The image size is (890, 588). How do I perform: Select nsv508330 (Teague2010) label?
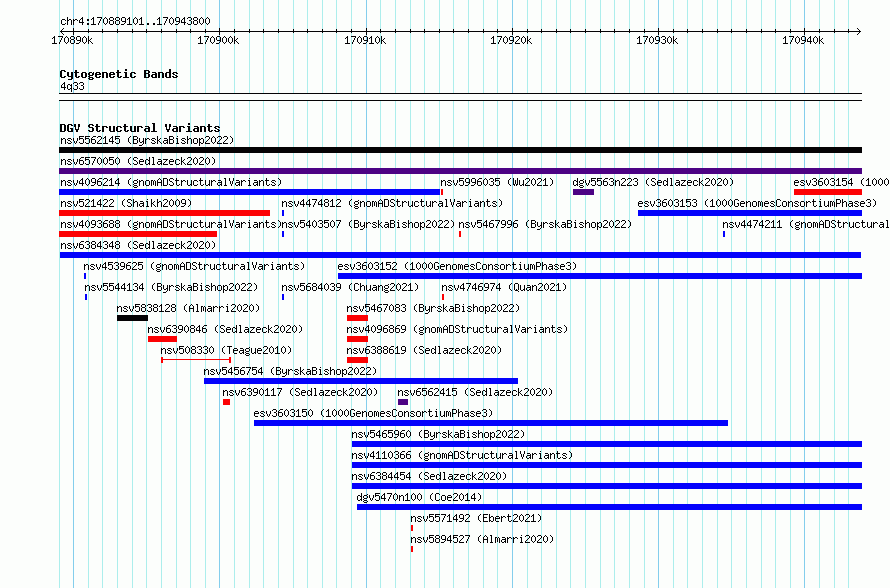click(x=226, y=350)
